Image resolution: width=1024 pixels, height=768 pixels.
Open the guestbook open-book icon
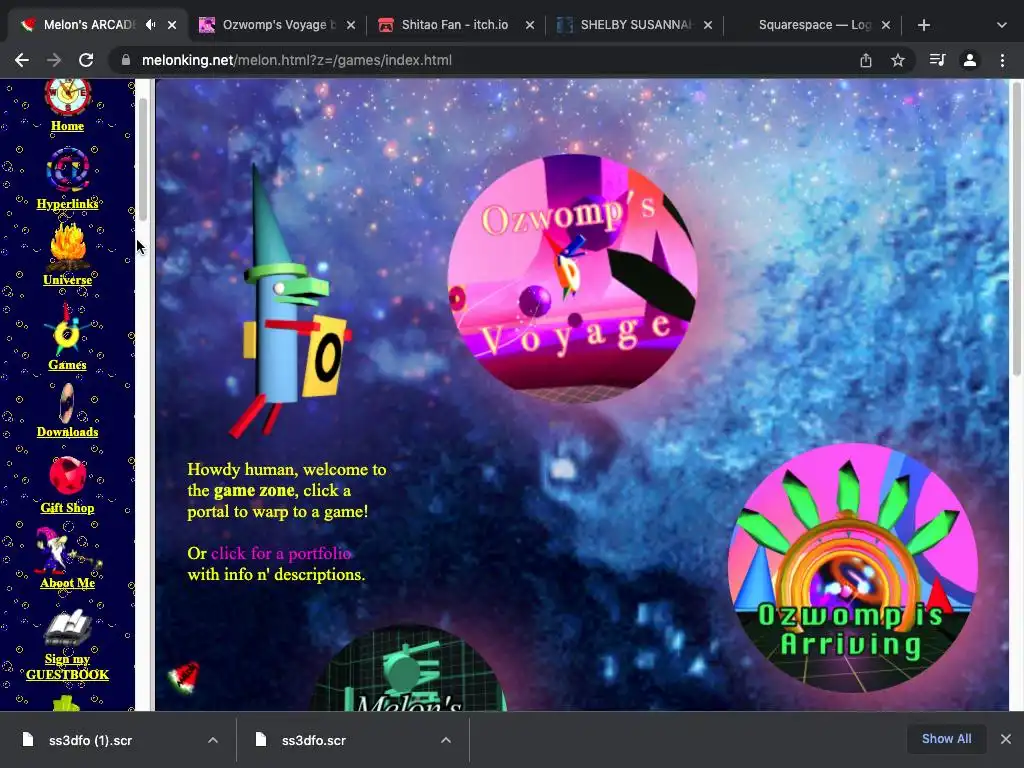[x=67, y=630]
